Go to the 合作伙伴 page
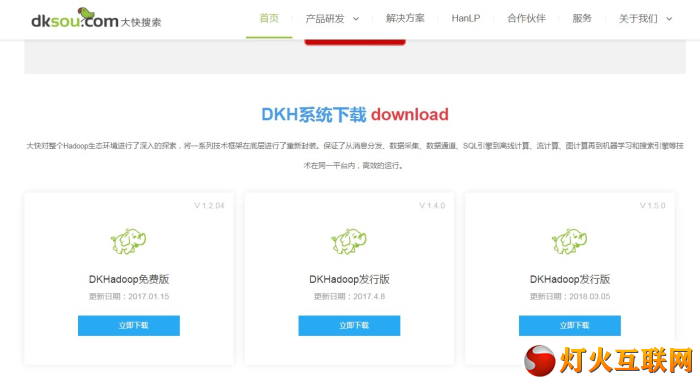The image size is (700, 385). point(526,18)
